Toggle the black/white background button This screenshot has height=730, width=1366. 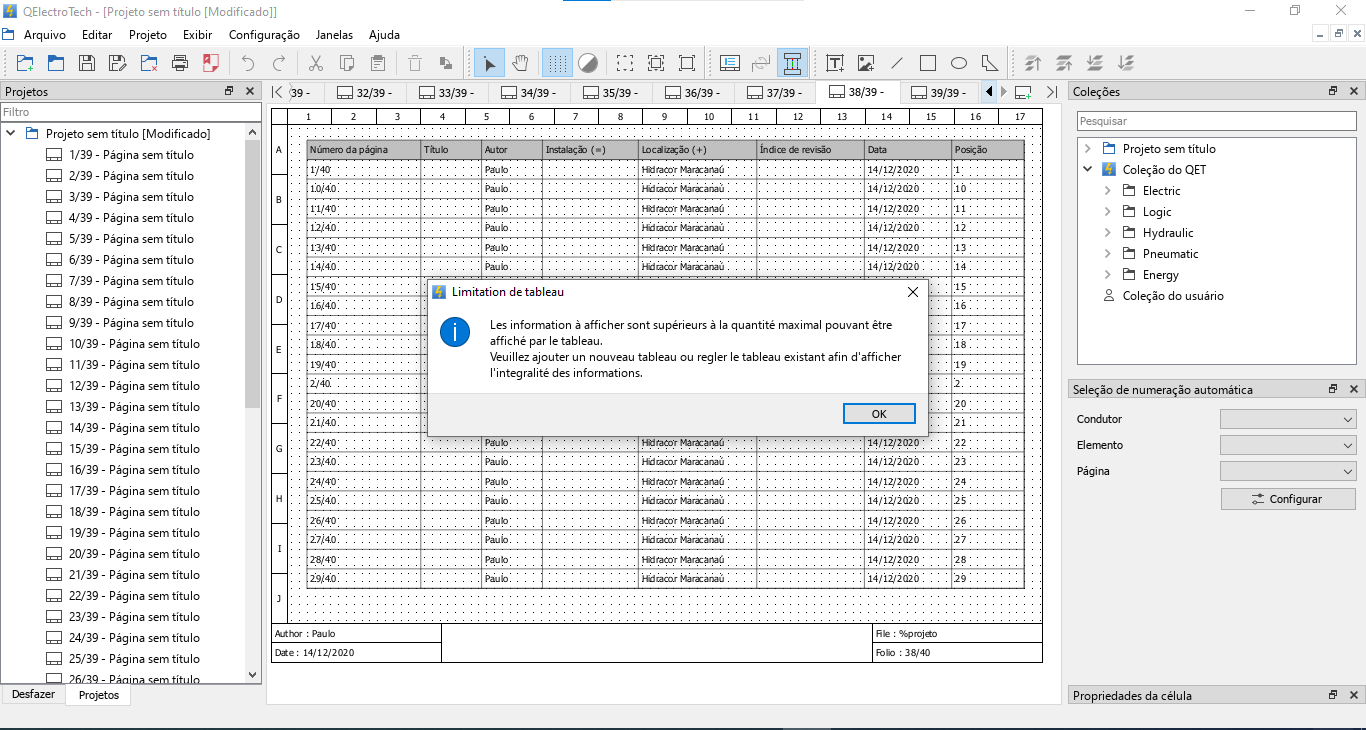(588, 63)
